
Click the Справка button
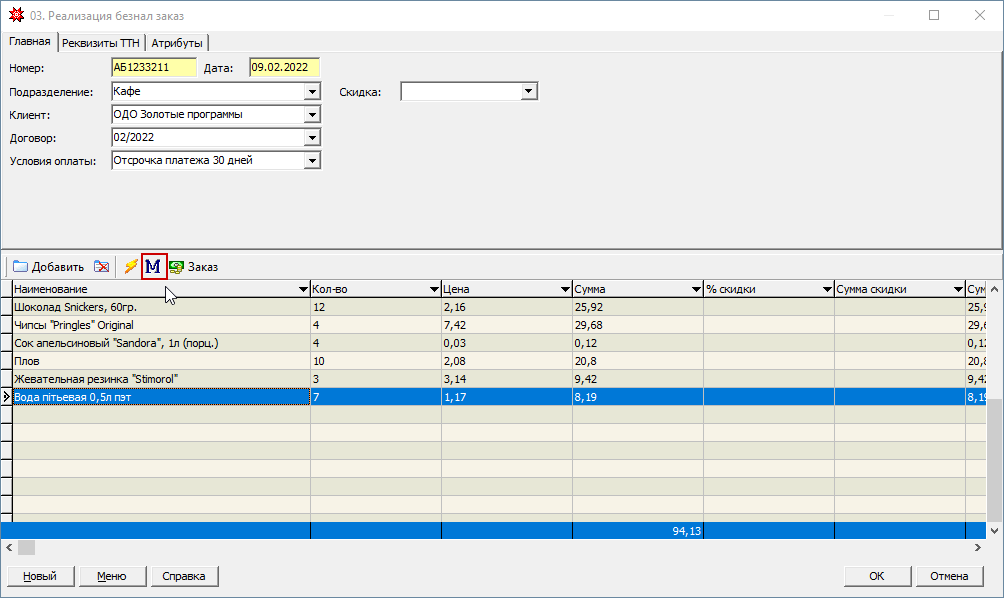(x=184, y=576)
